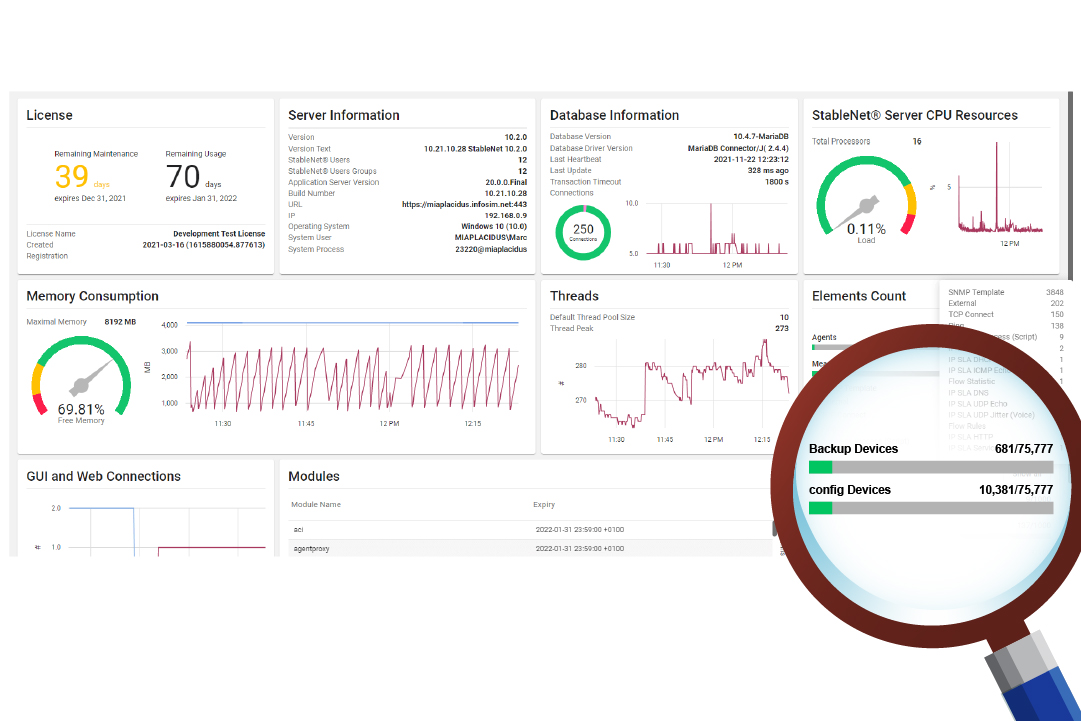The image size is (1081, 721).
Task: Click 'expires Jan 31, 2022' text
Action: (201, 199)
